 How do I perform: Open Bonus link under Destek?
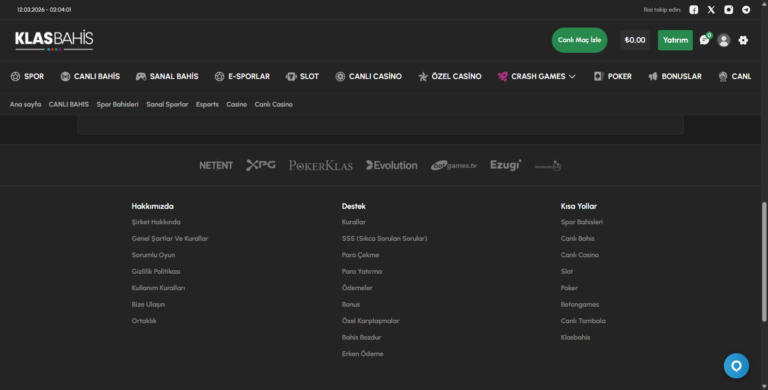point(351,304)
